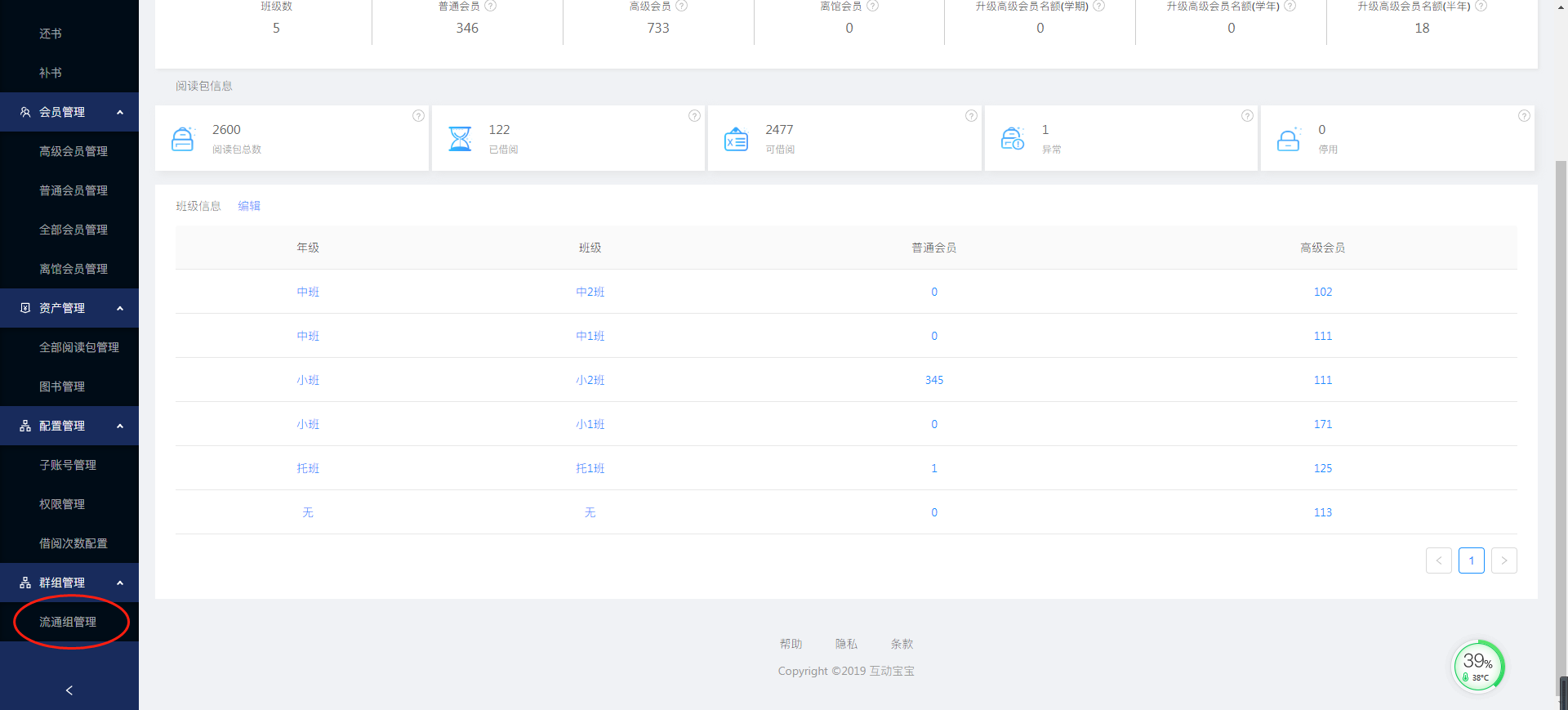
Task: Collapse the 资产管理 menu chevron
Action: [120, 308]
